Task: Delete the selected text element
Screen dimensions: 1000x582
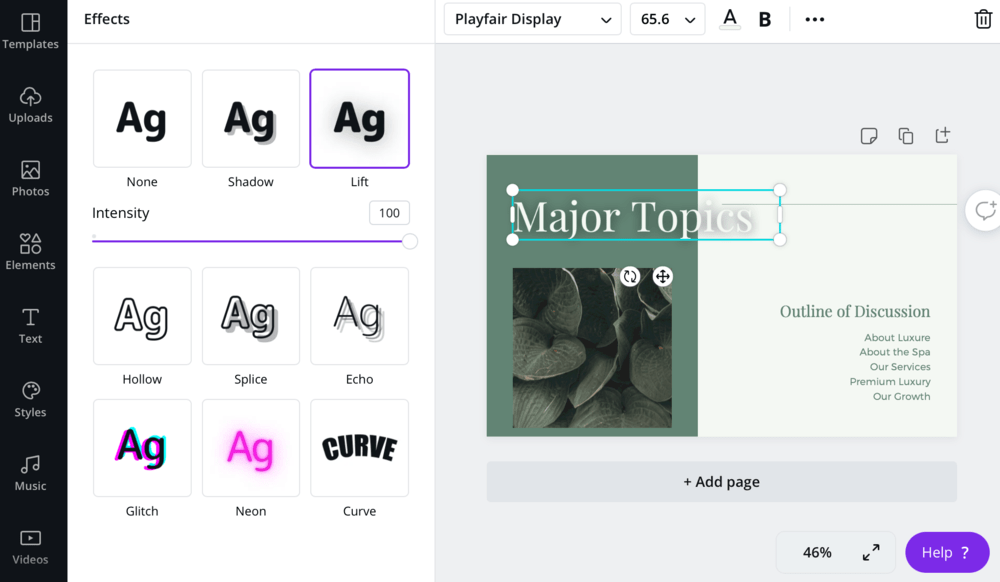Action: pos(983,18)
